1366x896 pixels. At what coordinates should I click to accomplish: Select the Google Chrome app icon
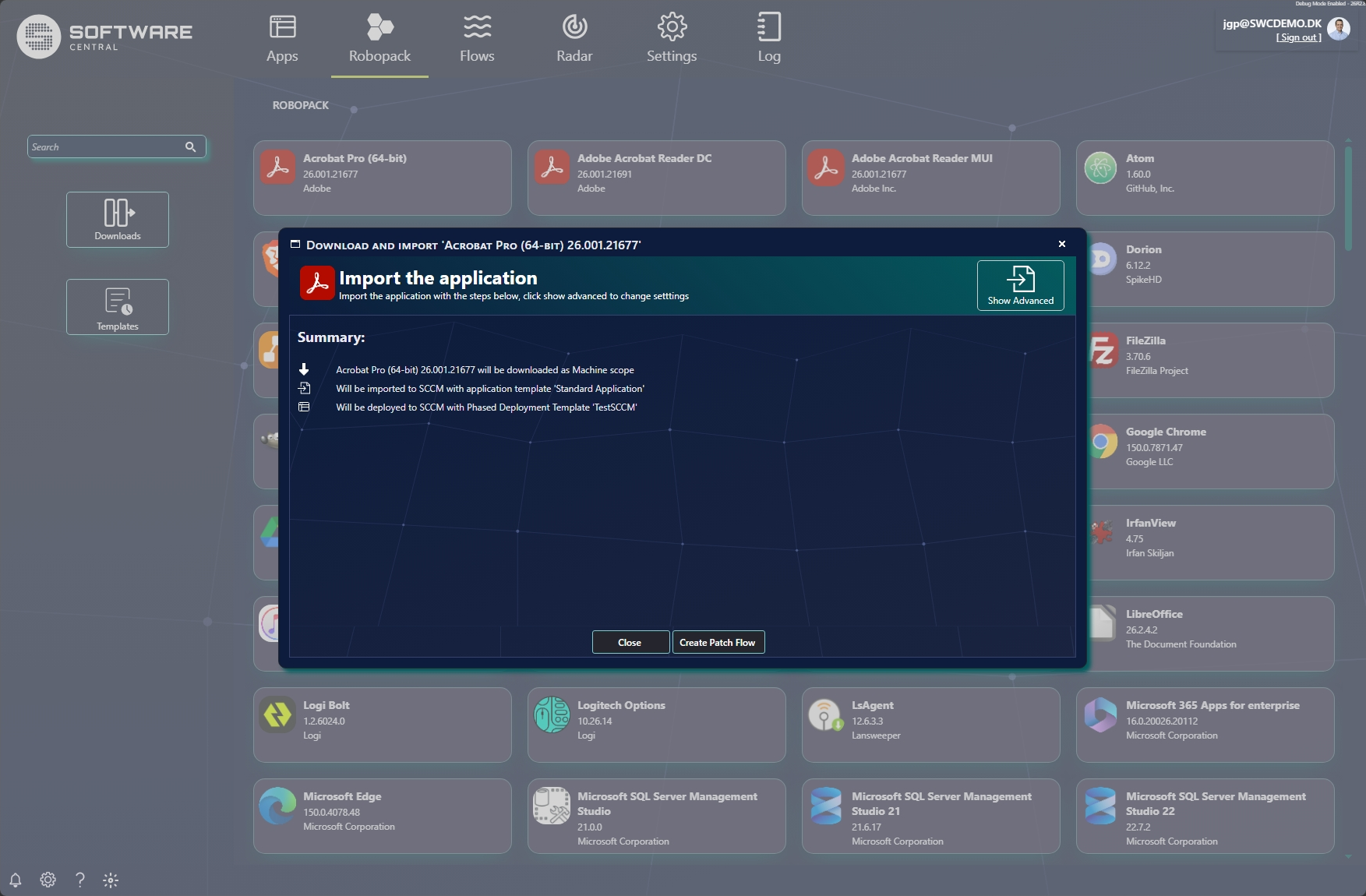pos(1102,441)
